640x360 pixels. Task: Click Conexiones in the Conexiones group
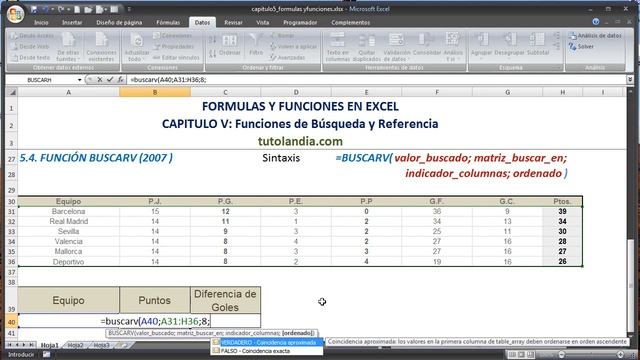172,36
